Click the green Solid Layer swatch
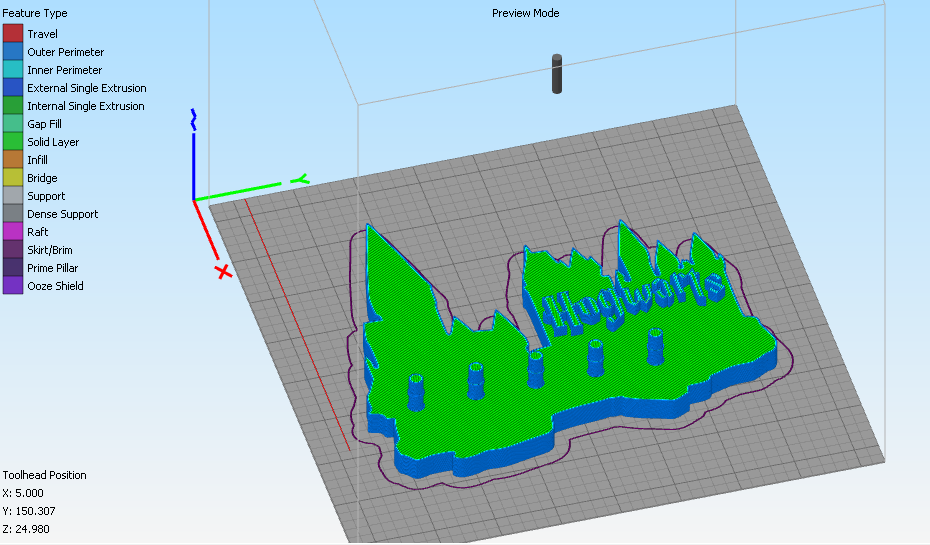Screen dimensions: 930x545 [x=13, y=141]
